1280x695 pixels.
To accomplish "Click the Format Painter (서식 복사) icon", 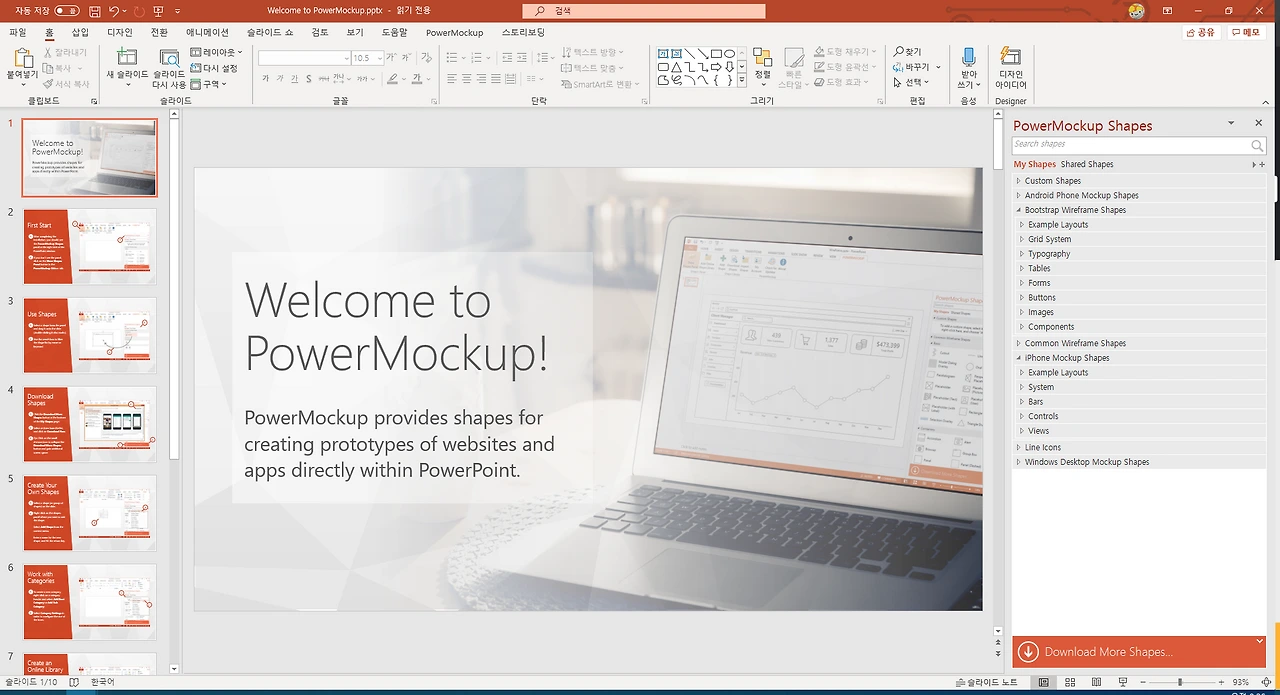I will pos(47,84).
